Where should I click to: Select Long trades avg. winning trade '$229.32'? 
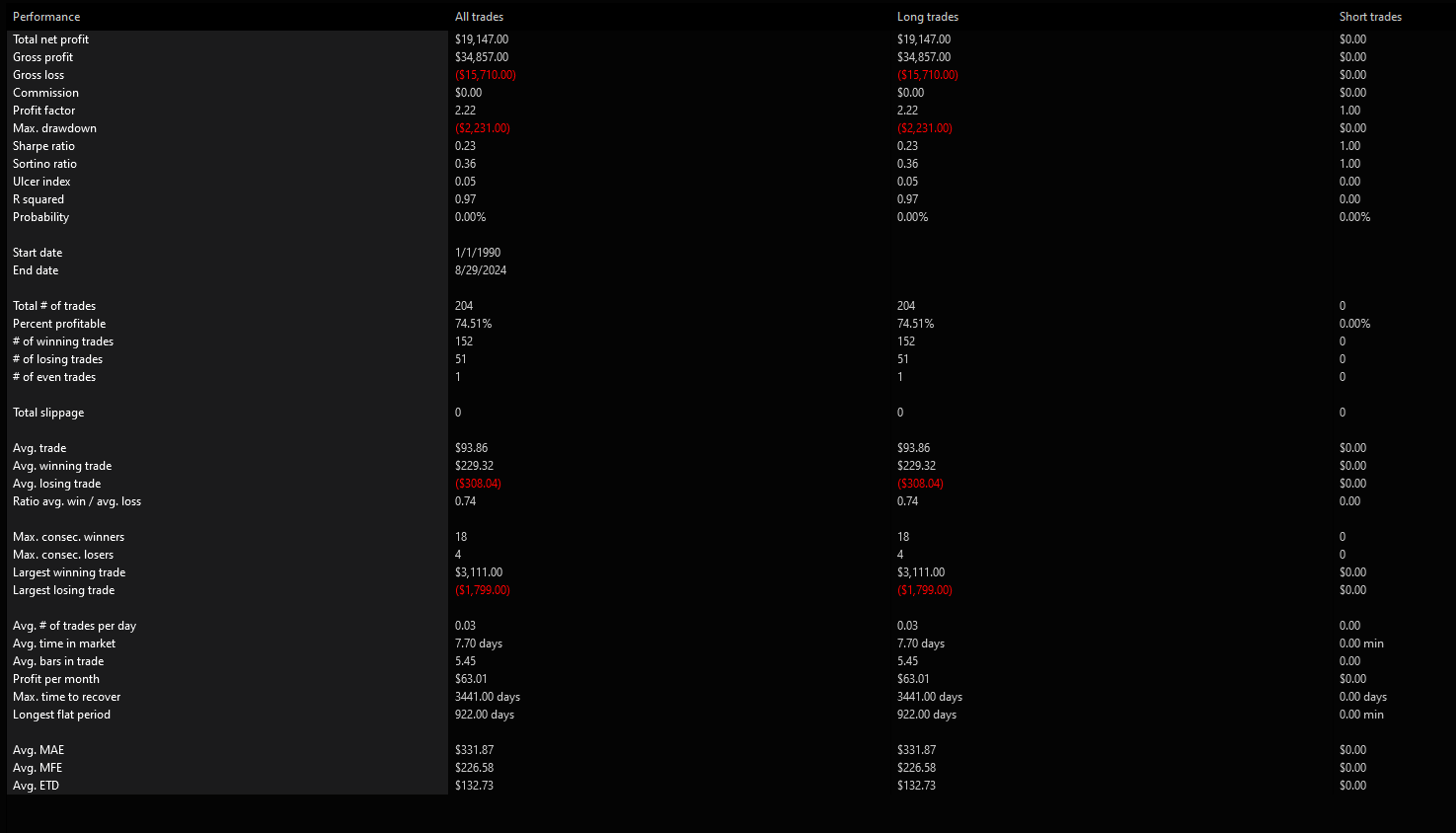(x=916, y=466)
